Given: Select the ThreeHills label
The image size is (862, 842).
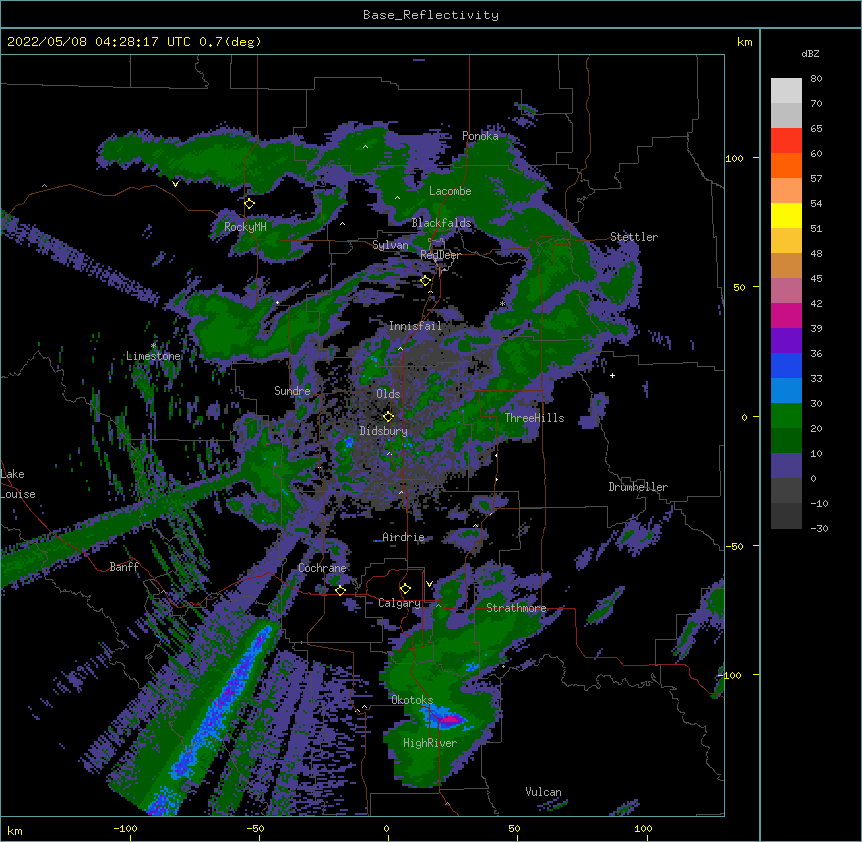Looking at the screenshot, I should (x=534, y=418).
